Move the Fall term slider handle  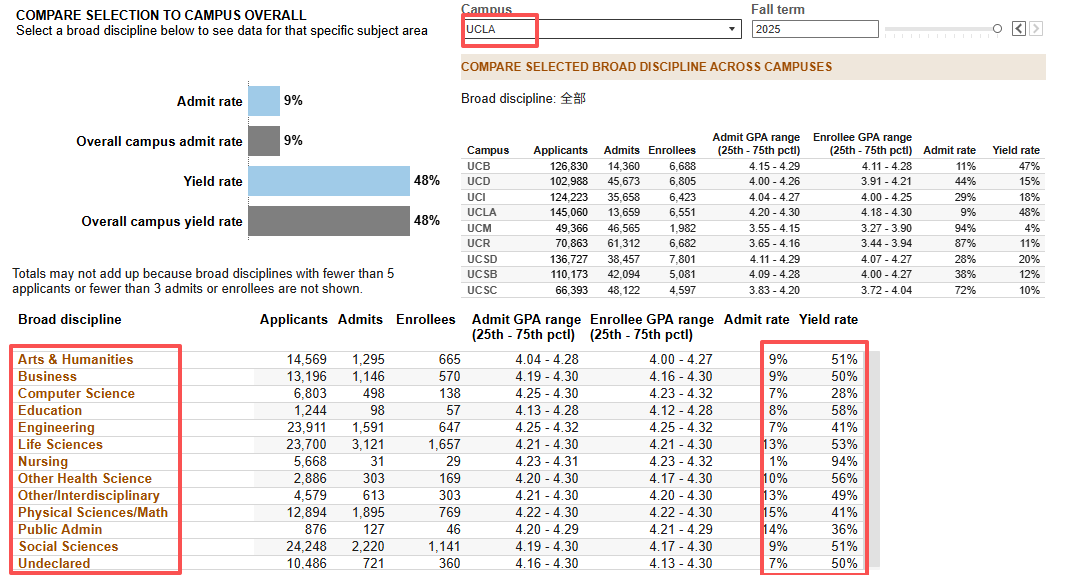click(997, 29)
